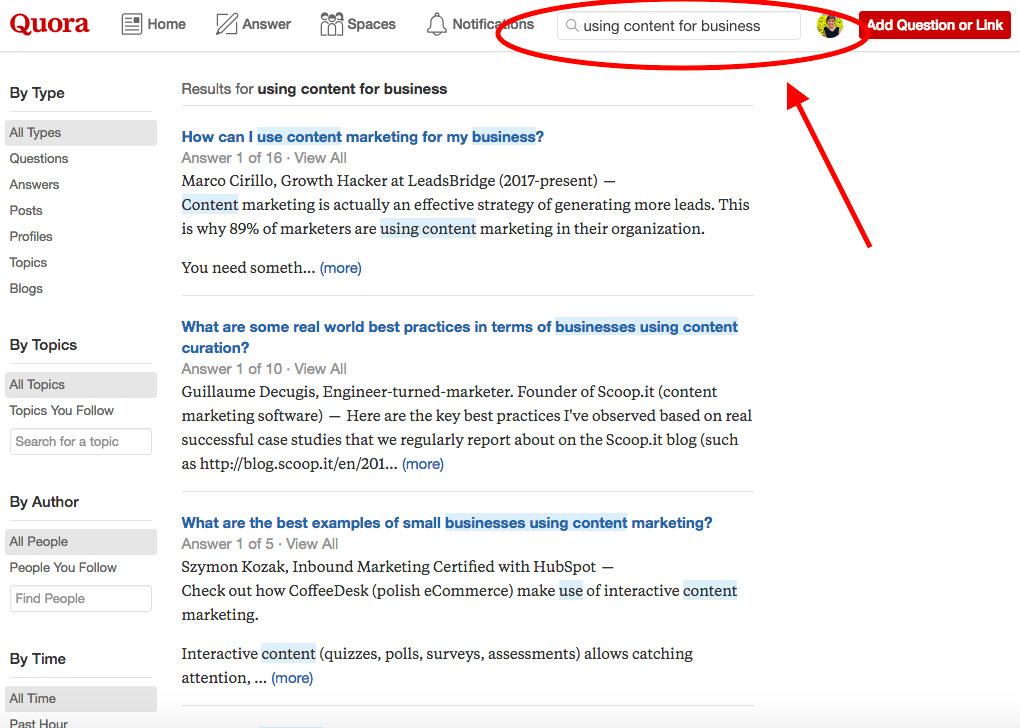The height and width of the screenshot is (728, 1020).
Task: Click View All for Answer 1 of 10
Action: coord(320,369)
